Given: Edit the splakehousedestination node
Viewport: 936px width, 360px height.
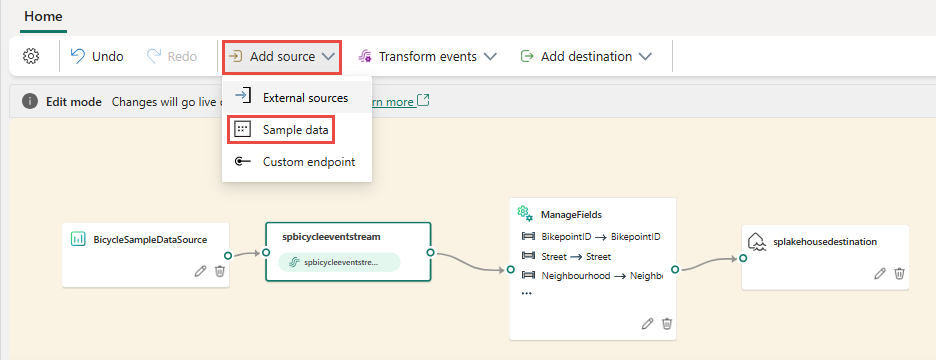Looking at the screenshot, I should coord(880,273).
